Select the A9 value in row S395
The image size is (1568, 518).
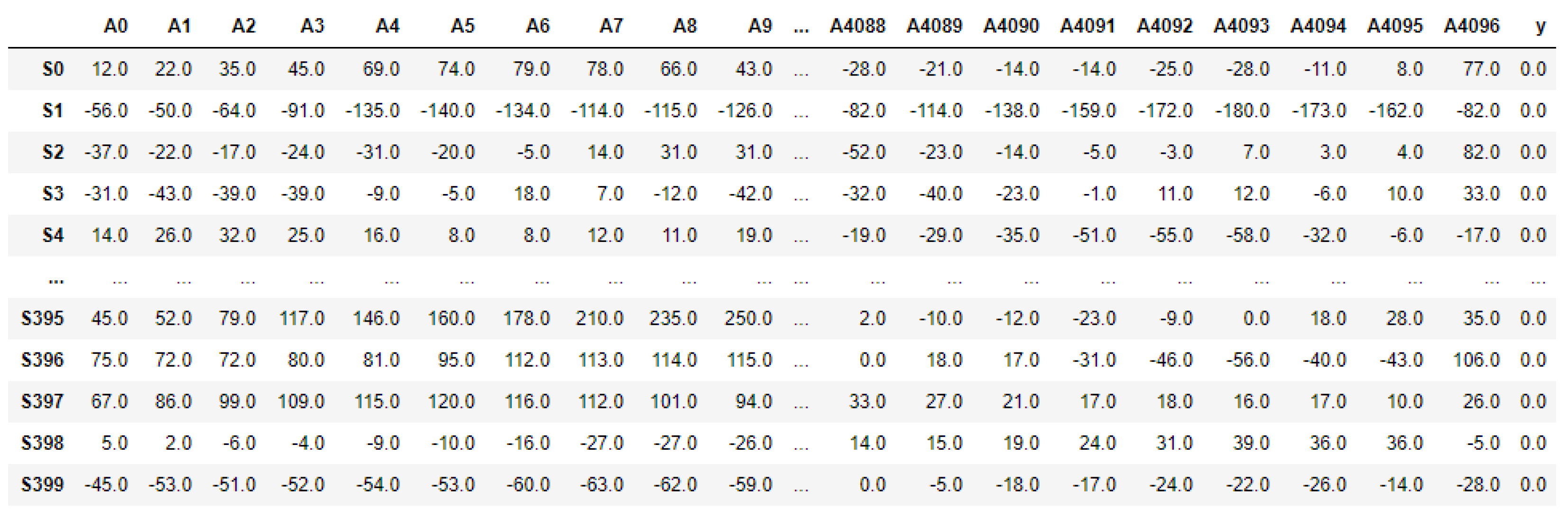click(748, 318)
